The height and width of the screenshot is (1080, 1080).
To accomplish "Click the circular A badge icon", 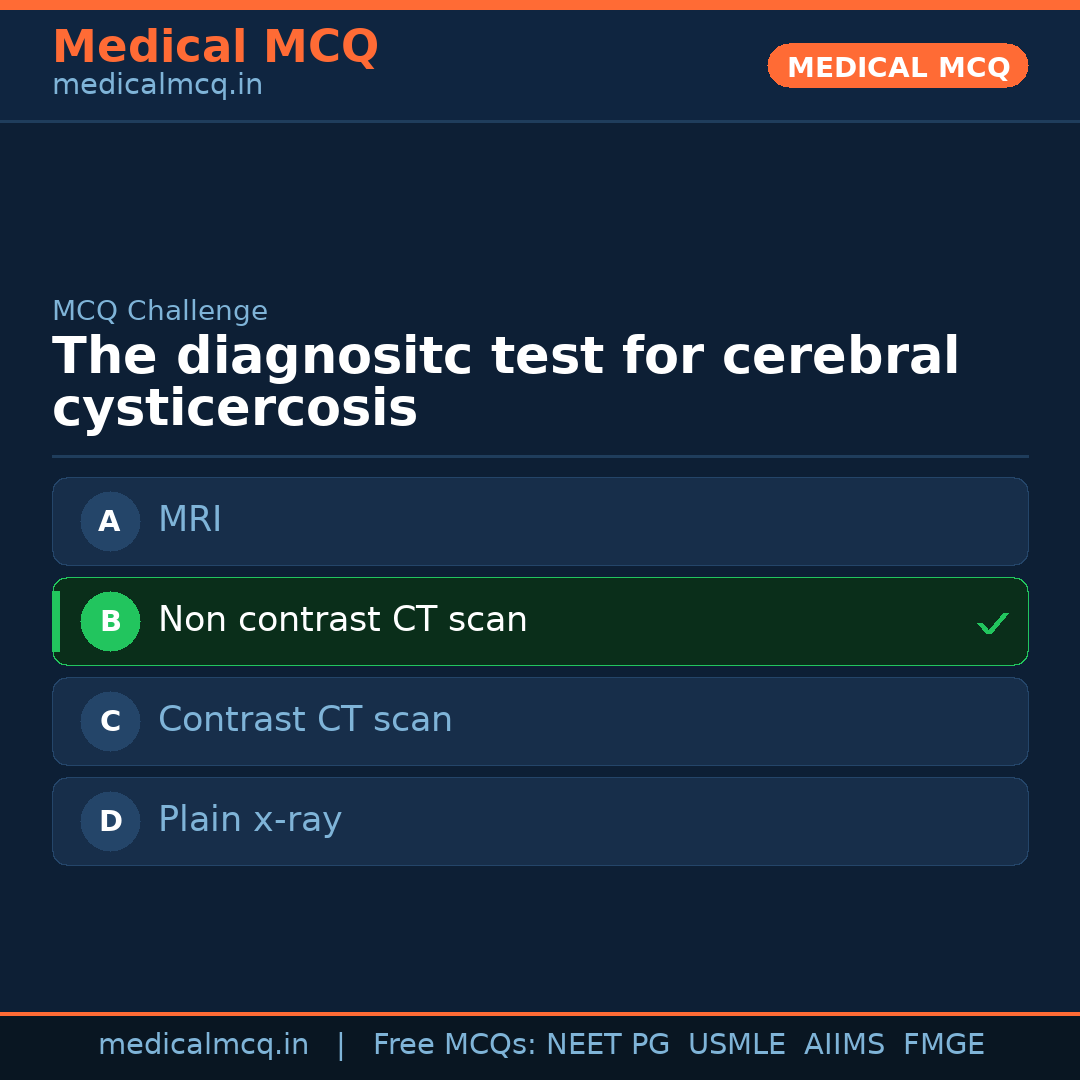I will [x=110, y=521].
